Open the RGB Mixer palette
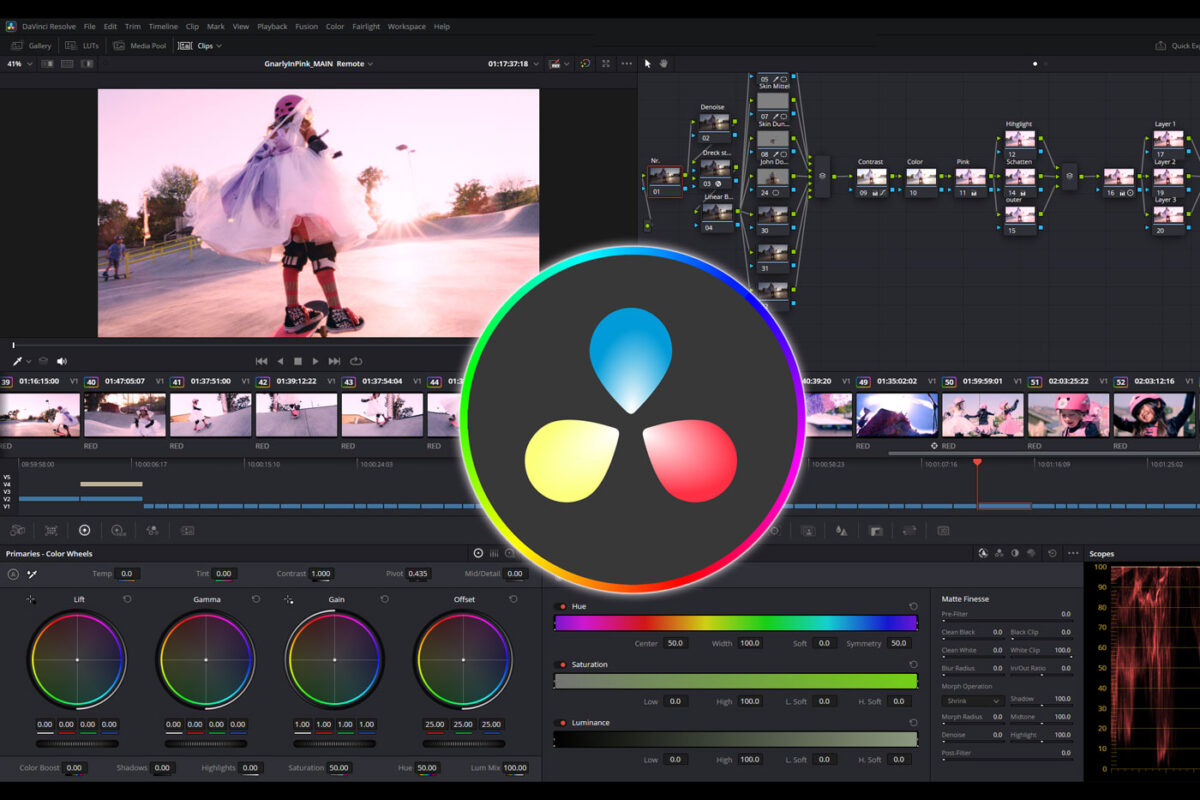Screen dimensions: 1200x800 [x=152, y=531]
